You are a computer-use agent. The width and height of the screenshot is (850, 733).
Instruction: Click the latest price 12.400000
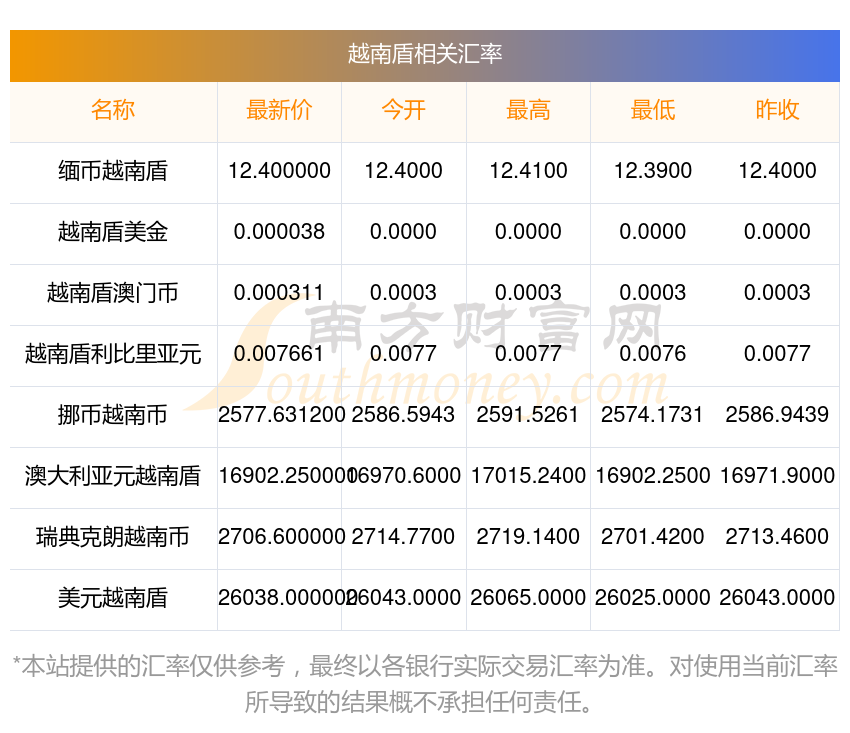(279, 171)
